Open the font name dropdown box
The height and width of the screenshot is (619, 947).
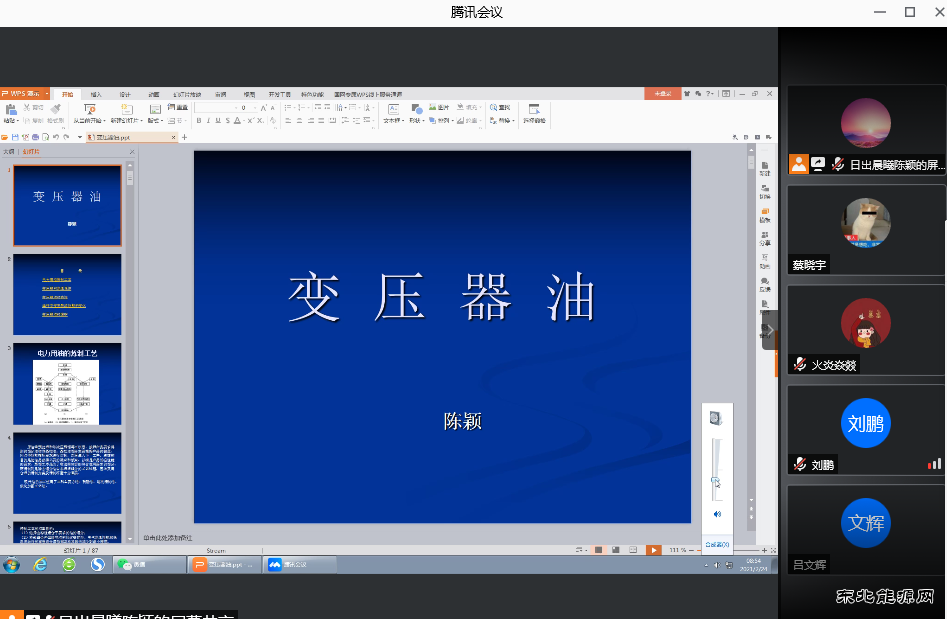coord(214,107)
